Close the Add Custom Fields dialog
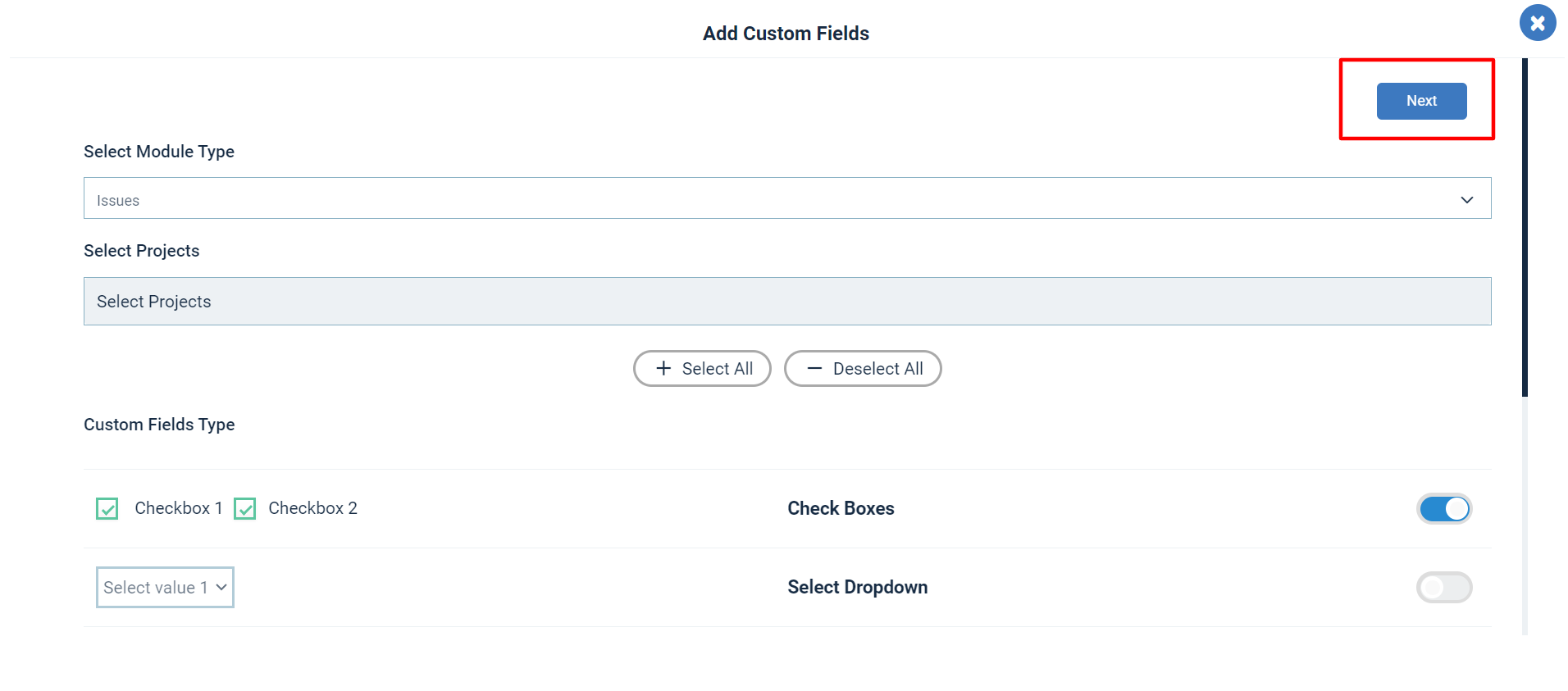Image resolution: width=1568 pixels, height=691 pixels. (1538, 23)
